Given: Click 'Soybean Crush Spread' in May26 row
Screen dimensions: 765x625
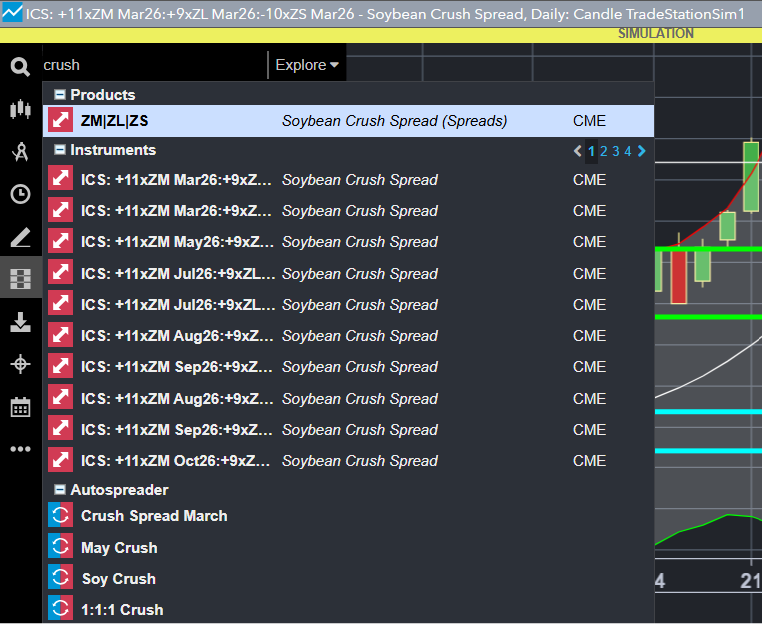Looking at the screenshot, I should coord(360,242).
